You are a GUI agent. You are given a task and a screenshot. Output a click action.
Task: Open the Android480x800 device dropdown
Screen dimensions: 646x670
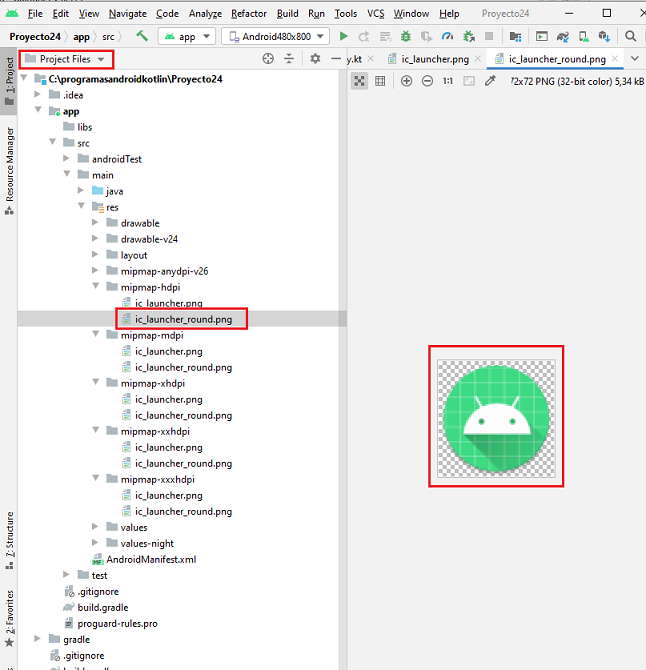click(276, 36)
